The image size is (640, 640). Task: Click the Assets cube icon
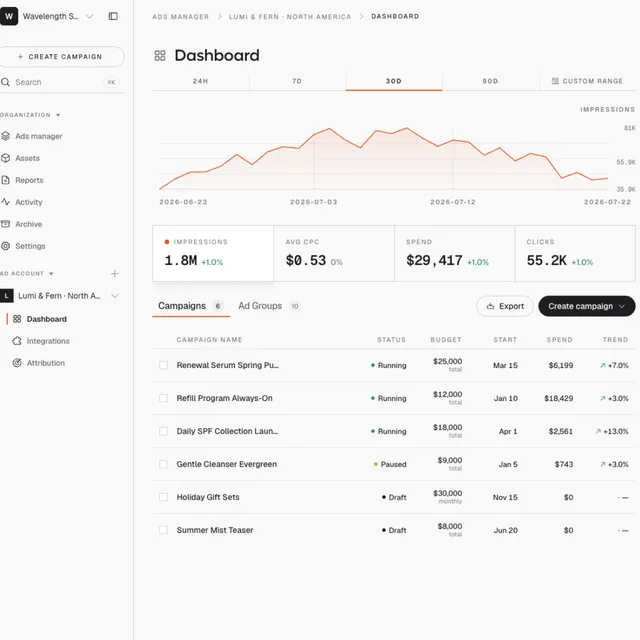coord(5,158)
